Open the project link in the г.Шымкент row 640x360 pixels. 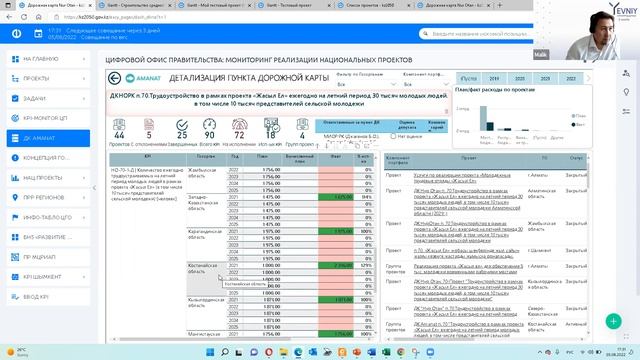click(467, 253)
